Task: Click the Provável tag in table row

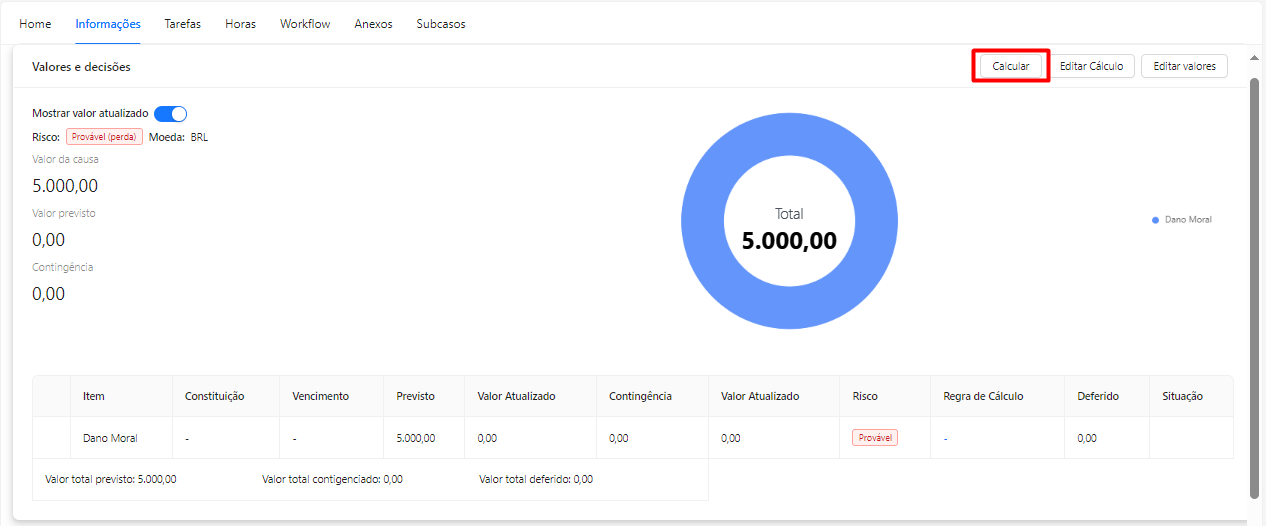Action: click(875, 437)
